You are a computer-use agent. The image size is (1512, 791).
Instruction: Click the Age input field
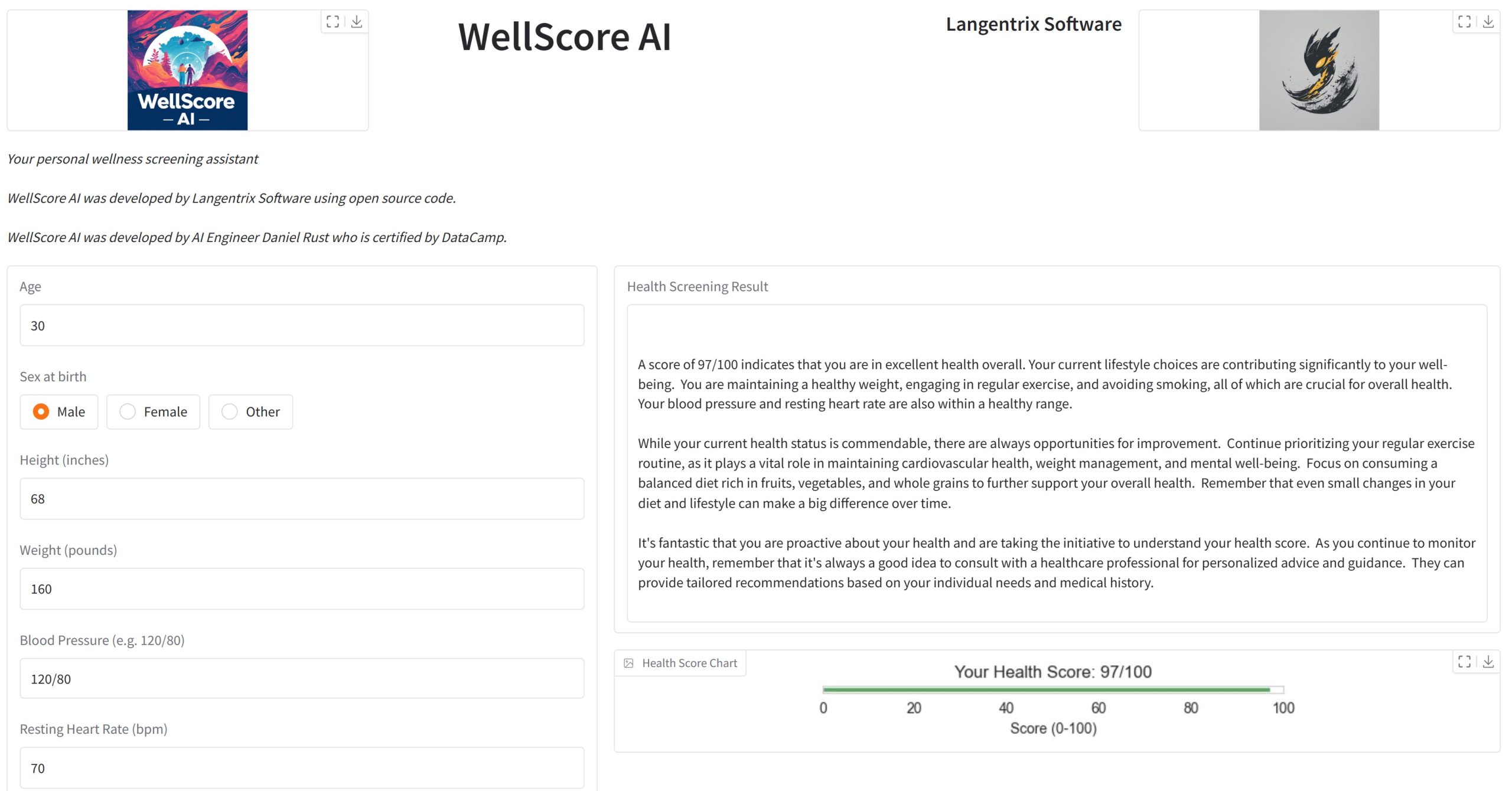(301, 325)
